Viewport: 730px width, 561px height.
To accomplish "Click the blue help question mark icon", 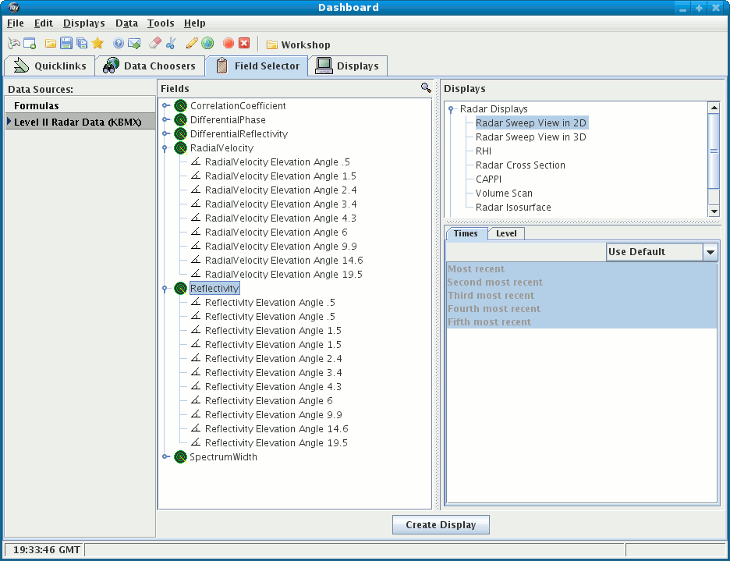I will [x=118, y=44].
